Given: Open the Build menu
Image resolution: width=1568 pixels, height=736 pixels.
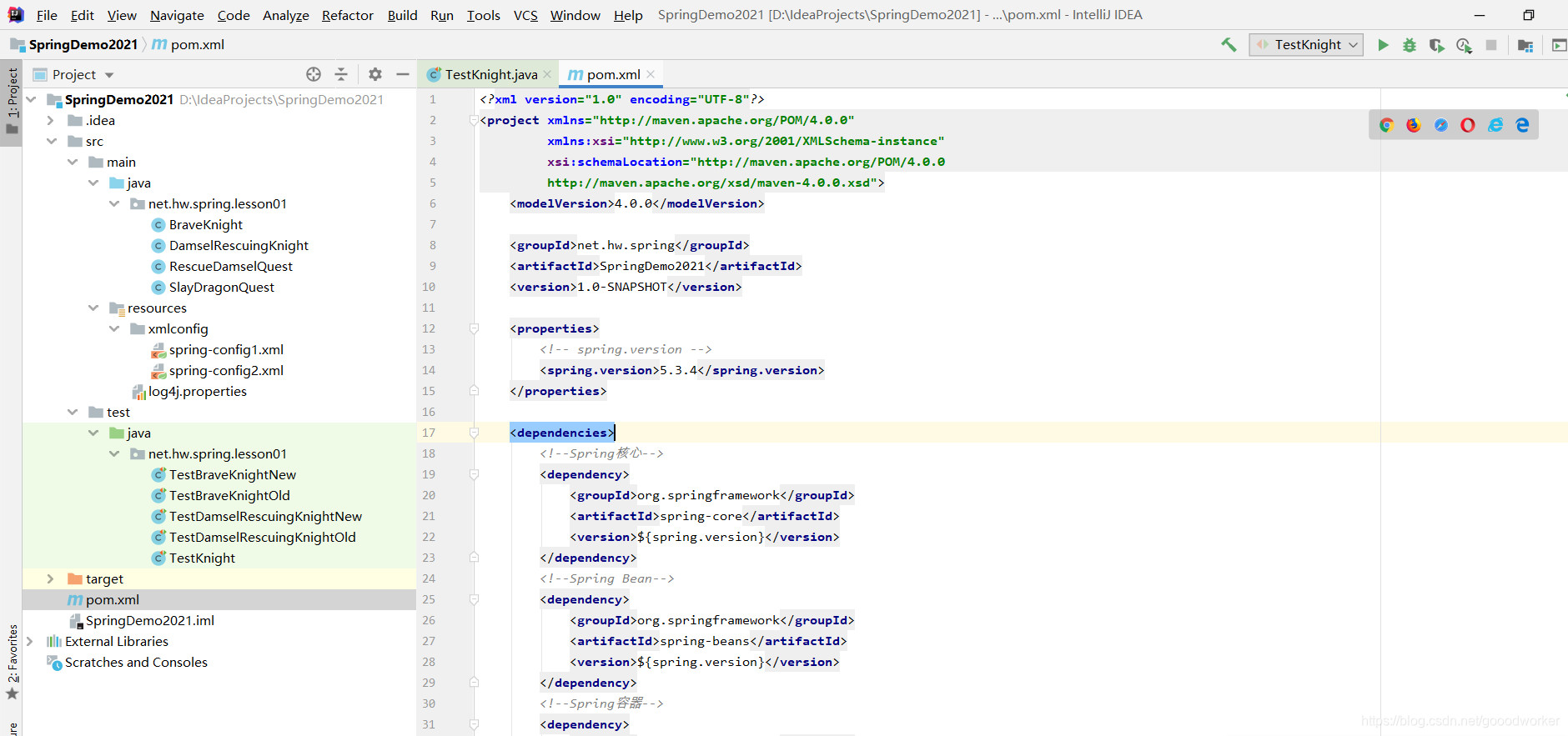Looking at the screenshot, I should [x=402, y=15].
